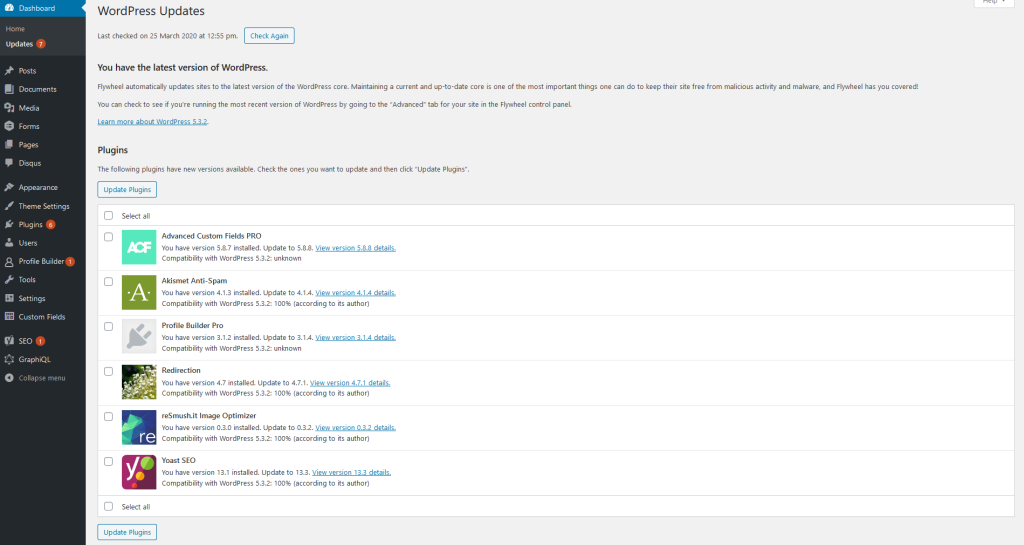Click the Forms sidebar icon

(x=9, y=126)
